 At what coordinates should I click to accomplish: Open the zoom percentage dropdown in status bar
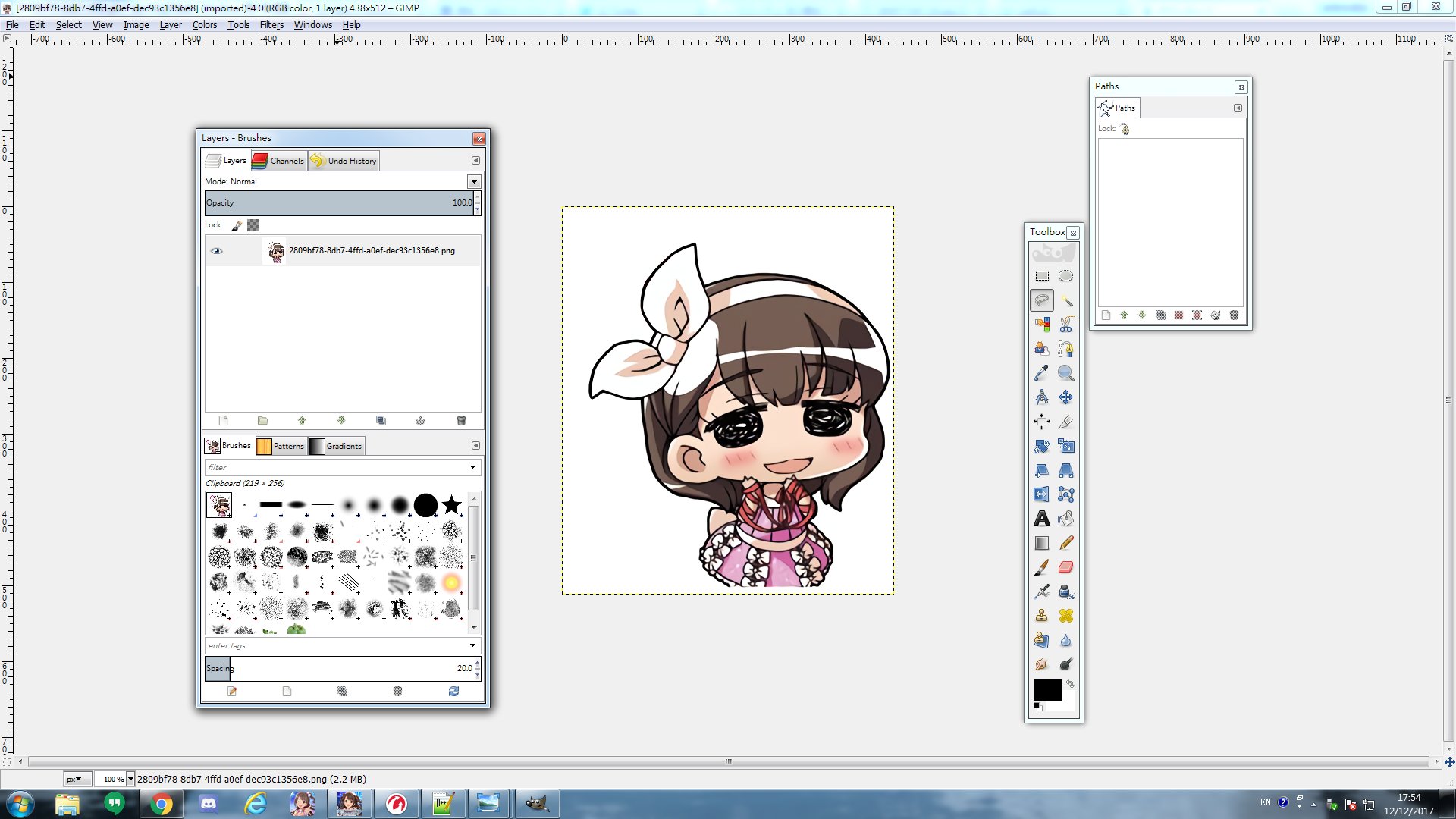pyautogui.click(x=130, y=779)
